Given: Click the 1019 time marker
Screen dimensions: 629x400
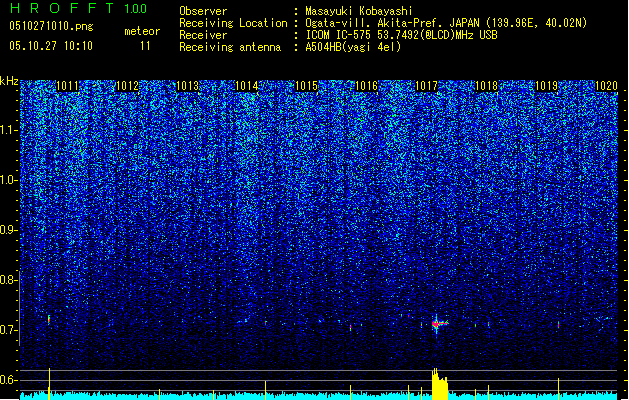Looking at the screenshot, I should pos(546,86).
